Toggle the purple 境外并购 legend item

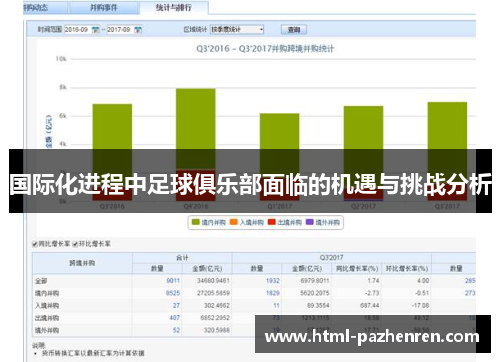pos(323,222)
